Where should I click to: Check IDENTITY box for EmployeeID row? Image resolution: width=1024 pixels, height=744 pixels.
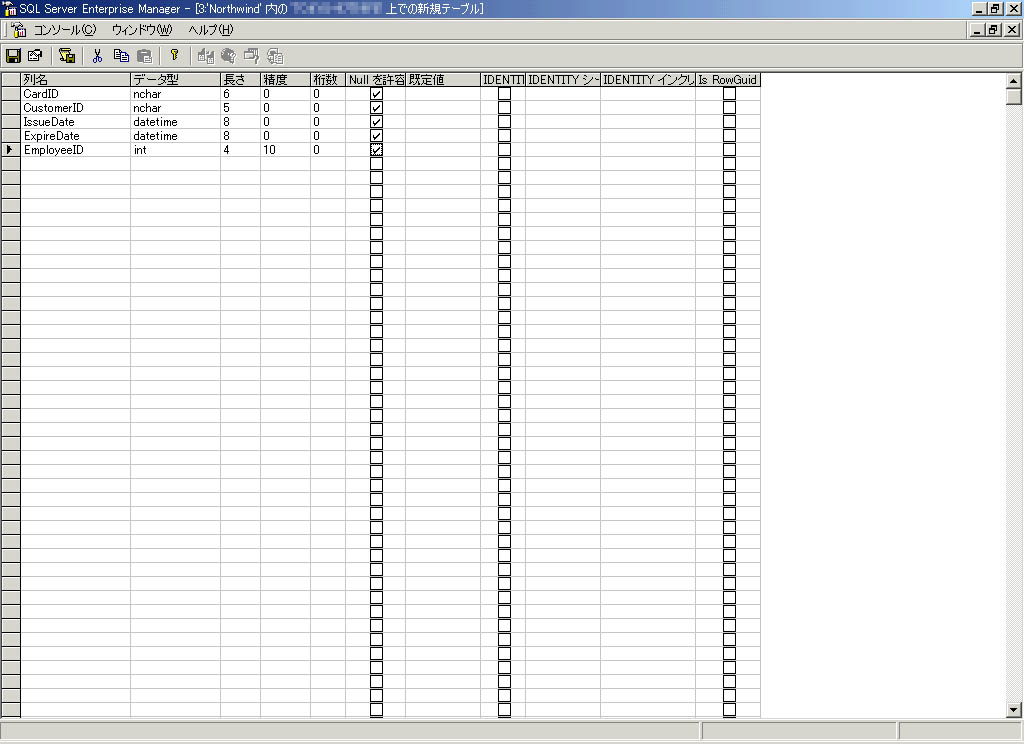click(x=504, y=150)
